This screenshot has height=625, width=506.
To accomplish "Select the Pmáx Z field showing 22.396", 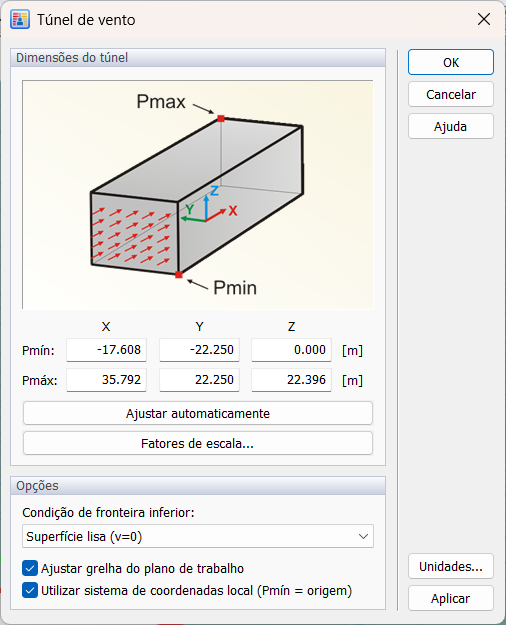I will tap(291, 379).
